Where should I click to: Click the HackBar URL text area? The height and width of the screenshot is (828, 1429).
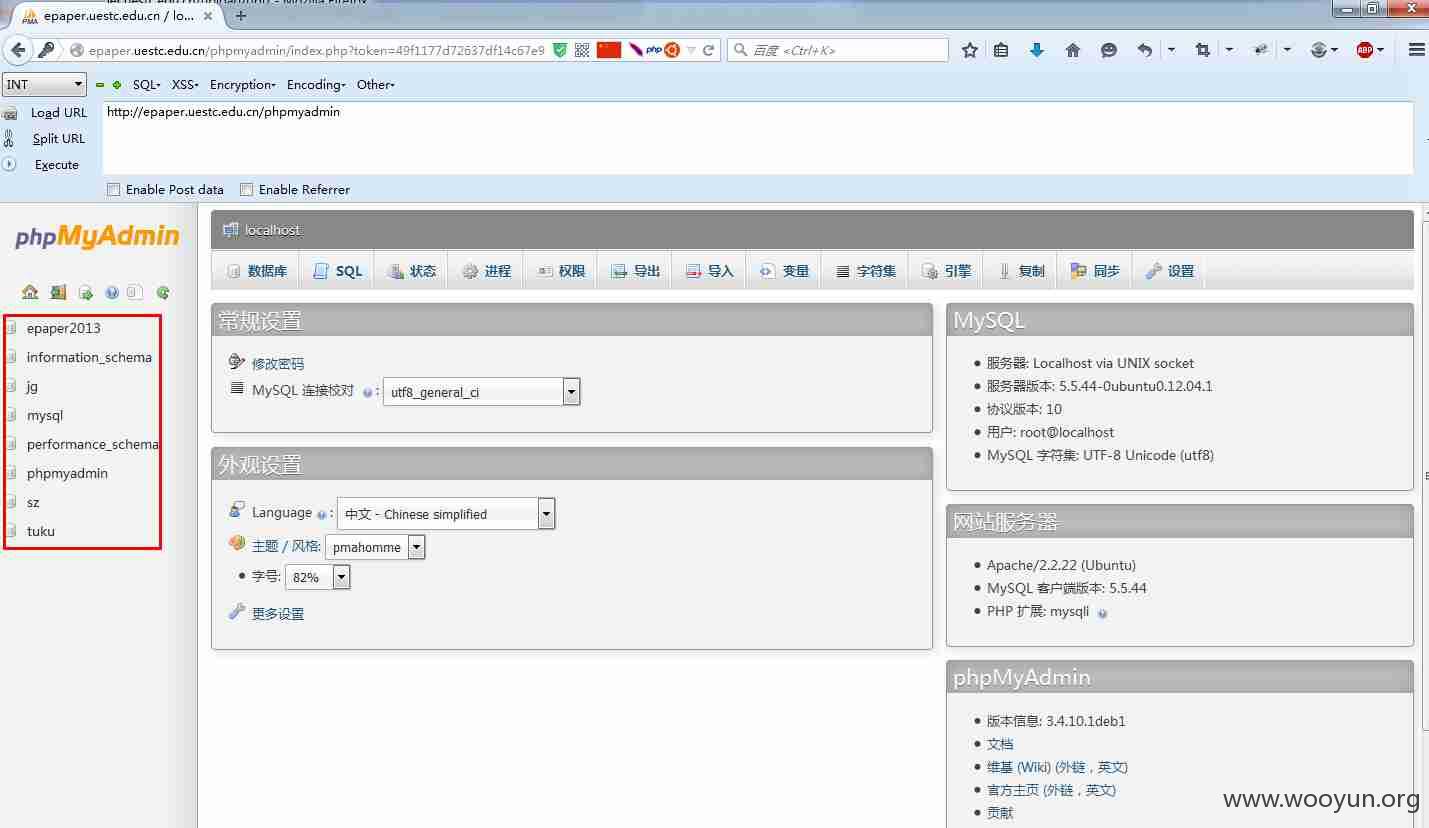click(x=757, y=138)
